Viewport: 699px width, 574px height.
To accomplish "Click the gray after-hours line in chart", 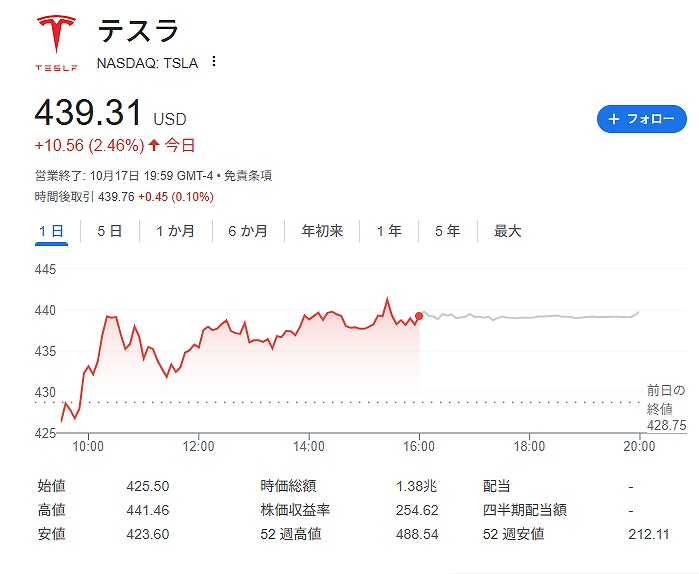I will (530, 317).
